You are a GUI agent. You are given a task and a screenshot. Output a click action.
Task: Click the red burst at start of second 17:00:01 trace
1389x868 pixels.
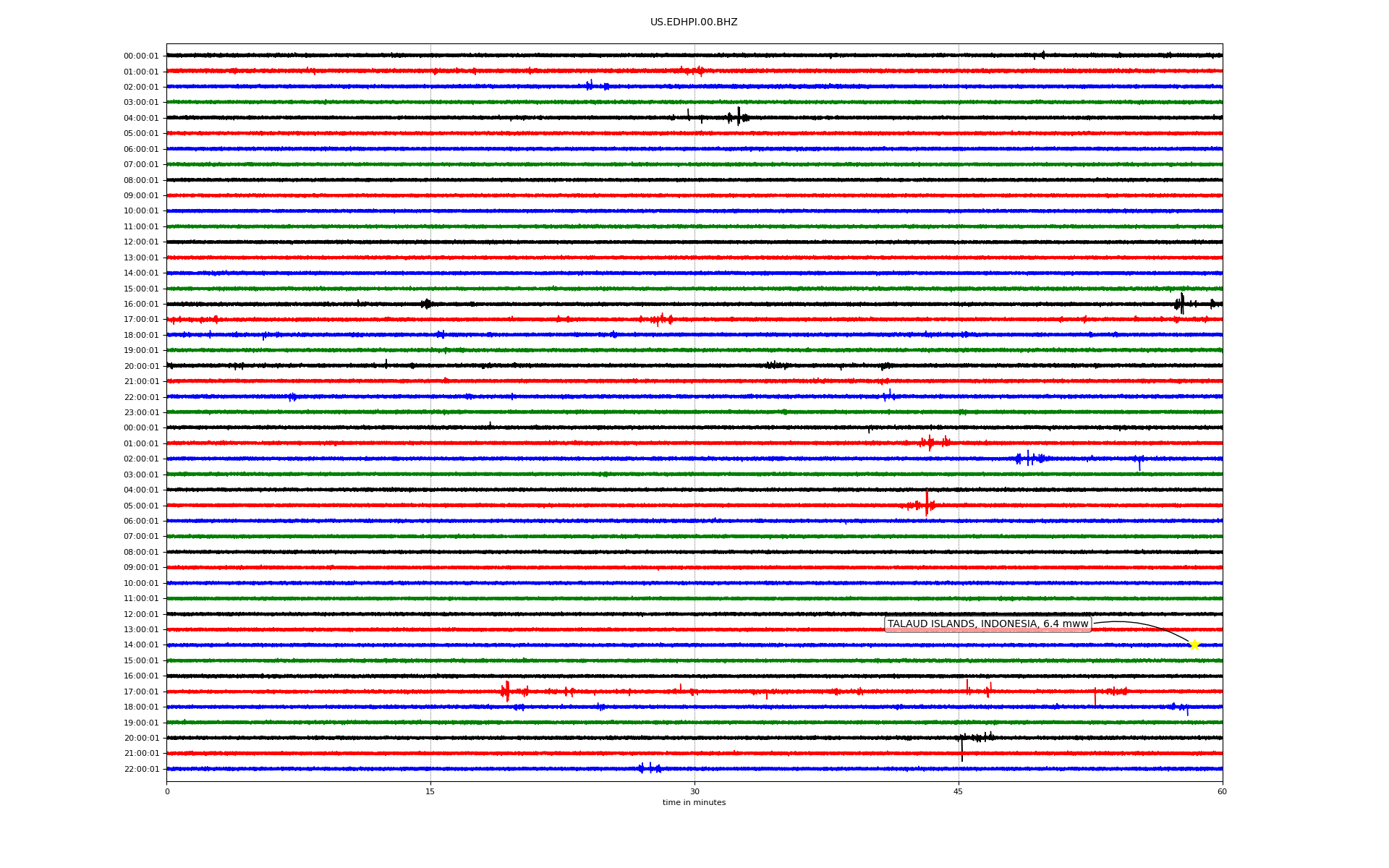pyautogui.click(x=506, y=692)
